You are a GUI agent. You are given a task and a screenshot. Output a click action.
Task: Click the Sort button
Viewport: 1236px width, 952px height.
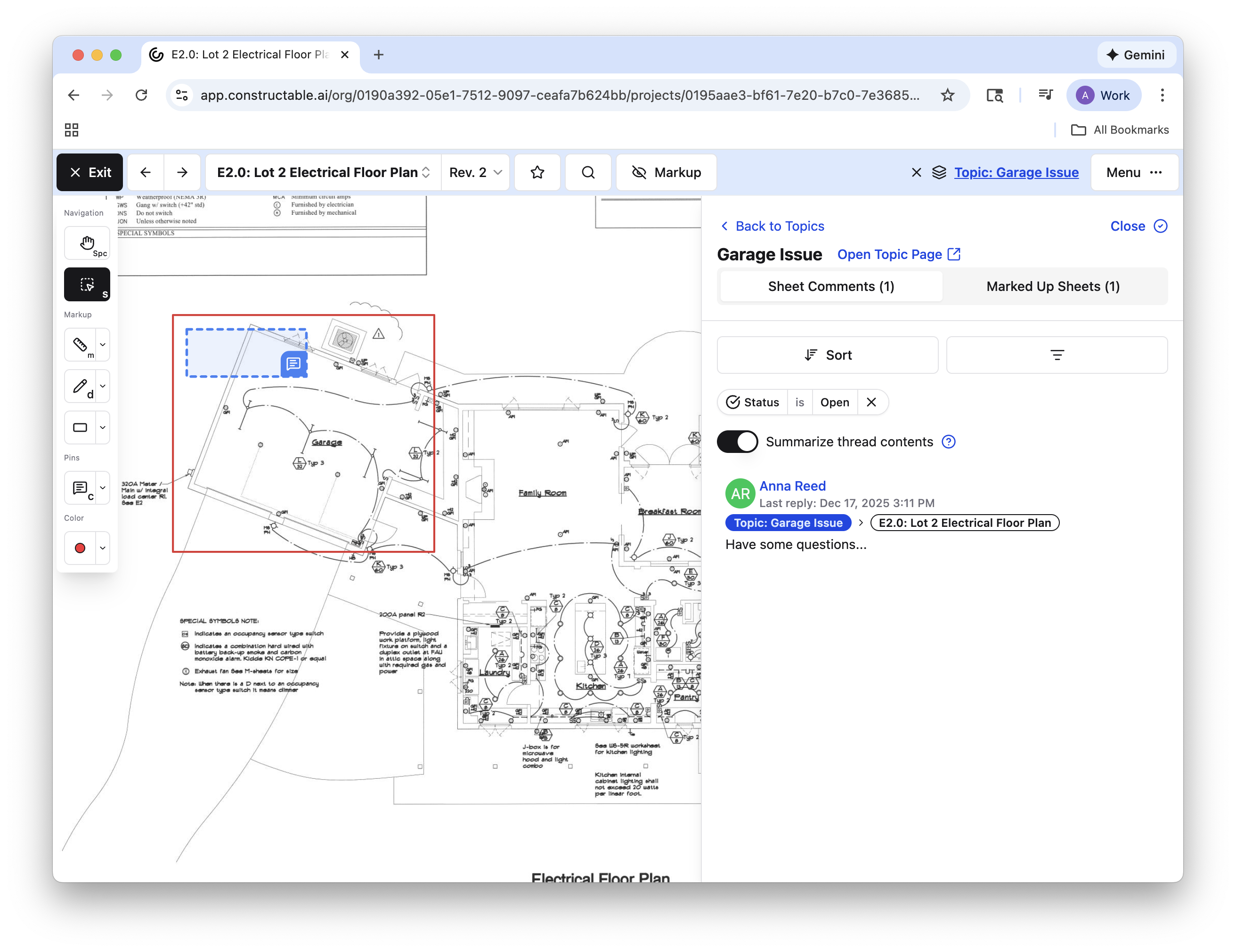[828, 355]
